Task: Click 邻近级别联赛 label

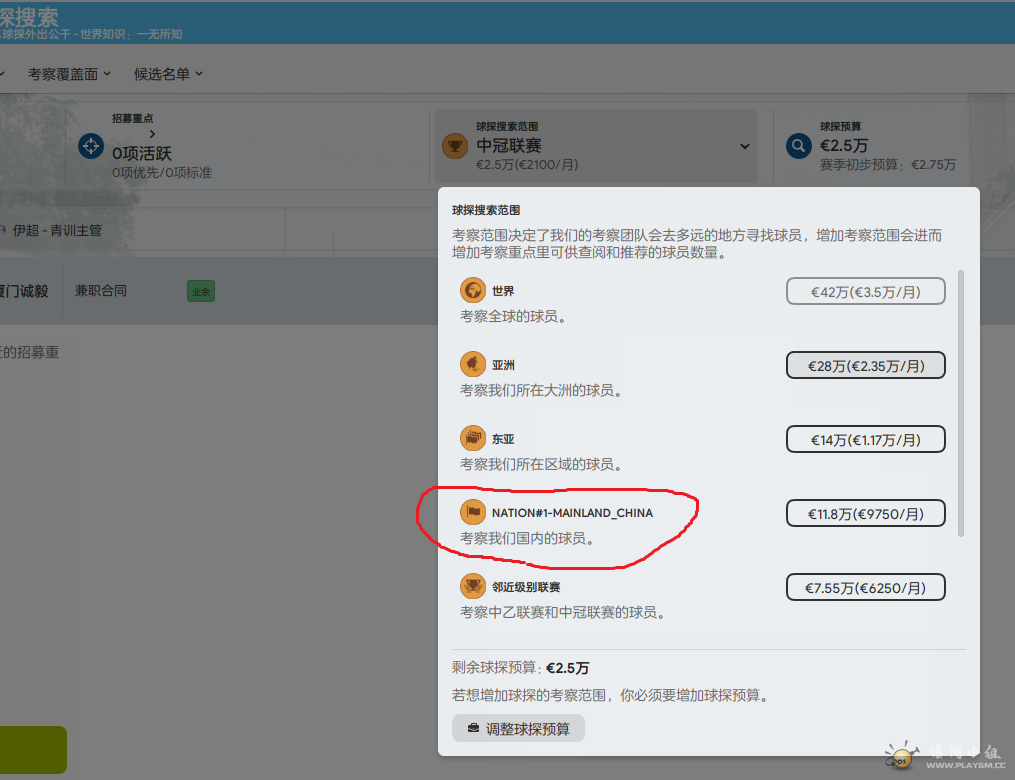Action: [x=526, y=587]
